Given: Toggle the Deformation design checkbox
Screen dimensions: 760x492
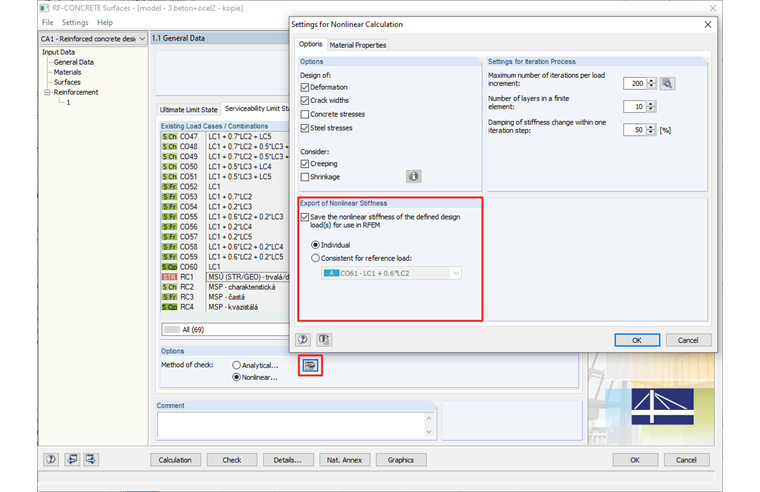Looking at the screenshot, I should tap(304, 87).
